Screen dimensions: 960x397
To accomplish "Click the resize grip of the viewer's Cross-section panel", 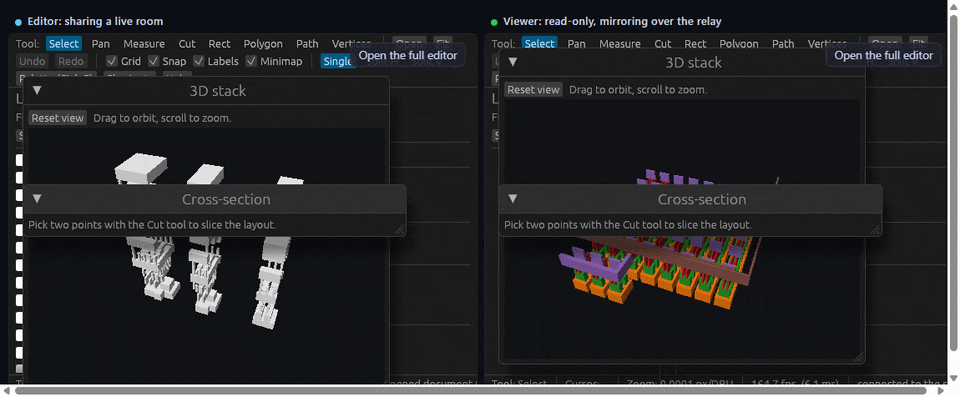I will pyautogui.click(x=876, y=229).
